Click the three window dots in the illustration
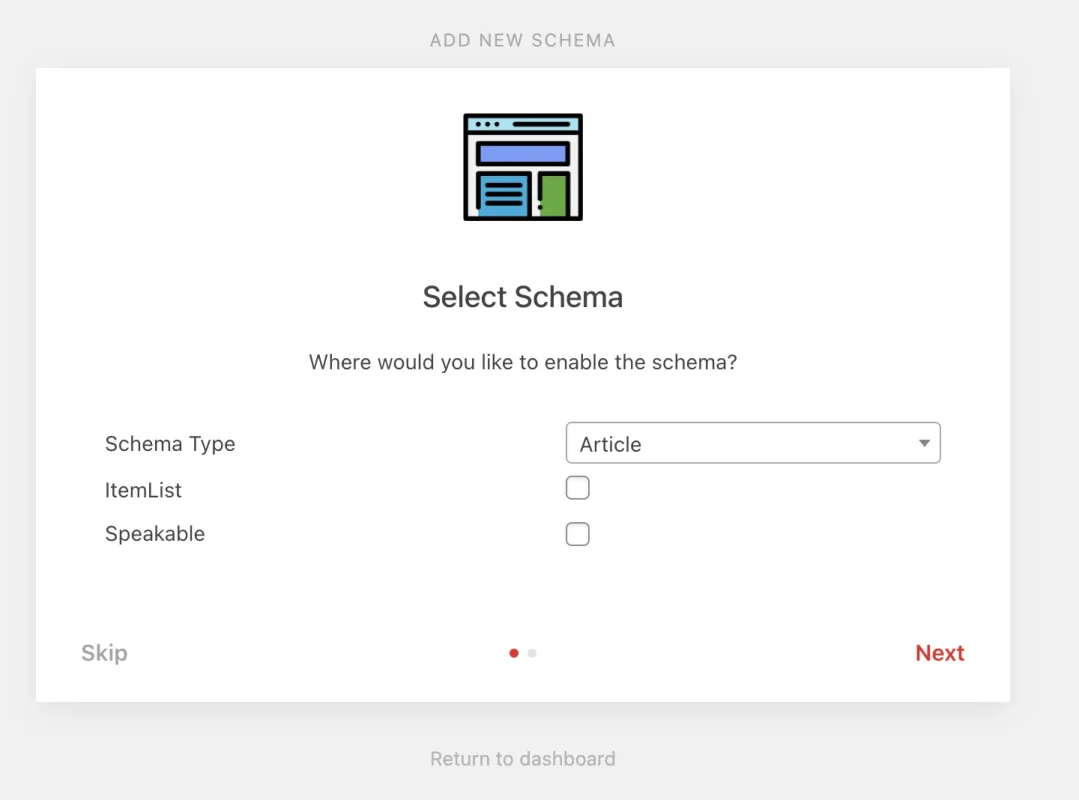Image resolution: width=1079 pixels, height=800 pixels. pos(485,124)
